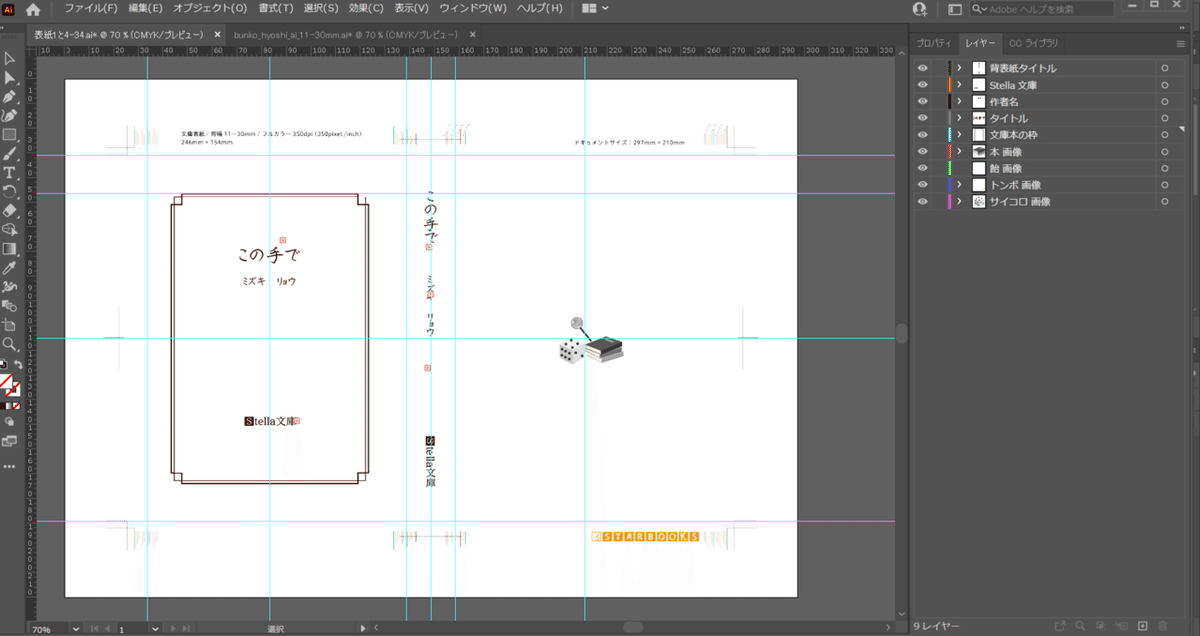
Task: Create a new layer in Layers panel
Action: pyautogui.click(x=1143, y=626)
